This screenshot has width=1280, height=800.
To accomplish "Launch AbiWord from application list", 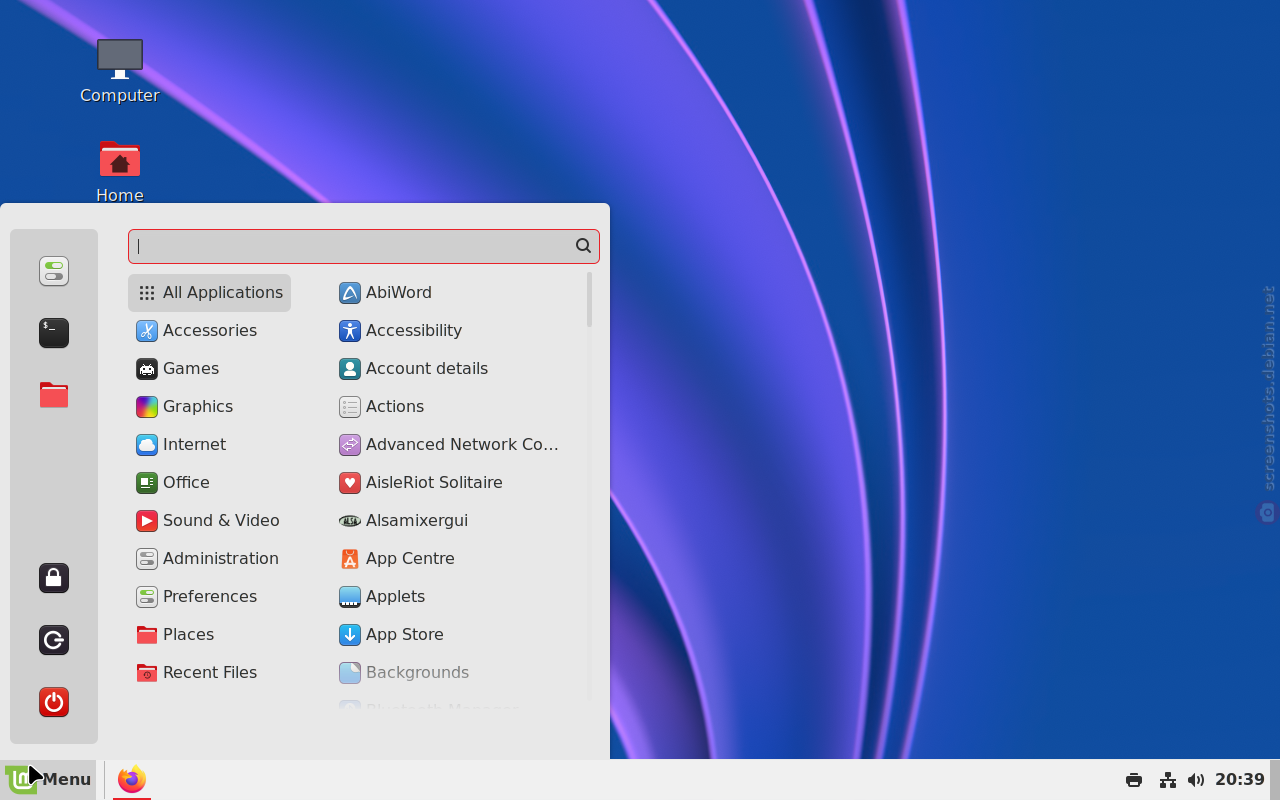I will 450,293.
